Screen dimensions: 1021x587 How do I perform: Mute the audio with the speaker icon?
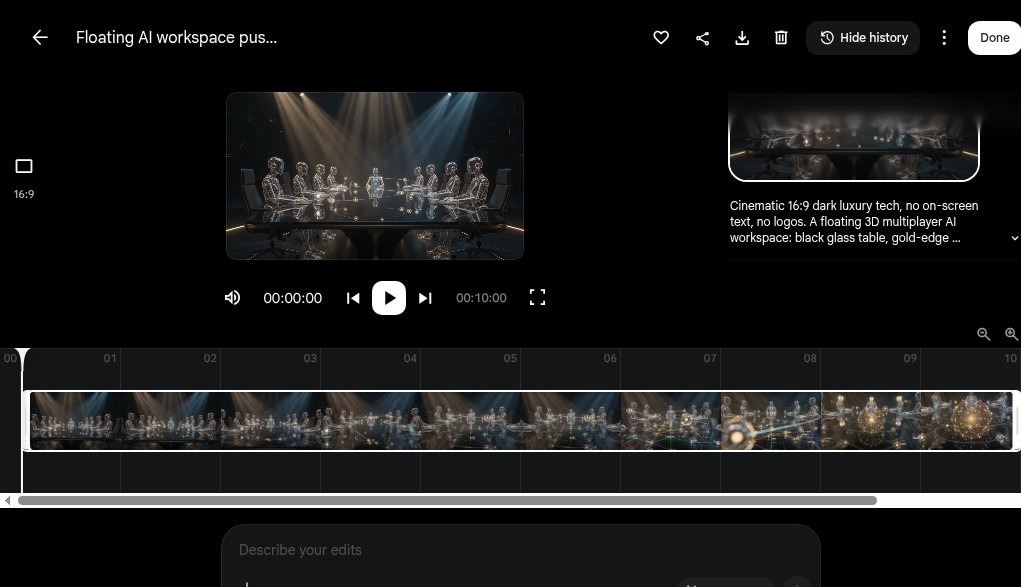click(232, 298)
